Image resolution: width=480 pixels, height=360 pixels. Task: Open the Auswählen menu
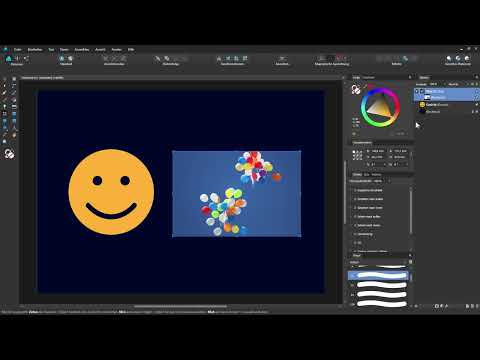(82, 49)
